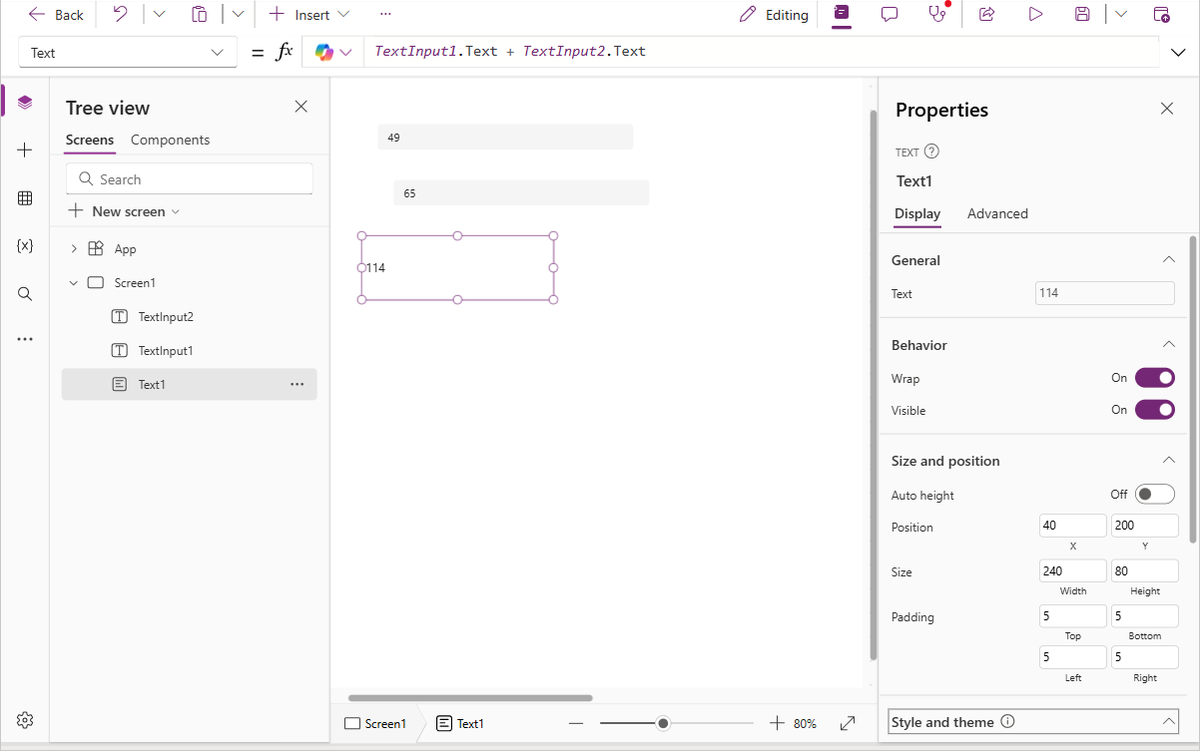Click the Back arrow button
Image resolution: width=1200 pixels, height=751 pixels.
56,15
